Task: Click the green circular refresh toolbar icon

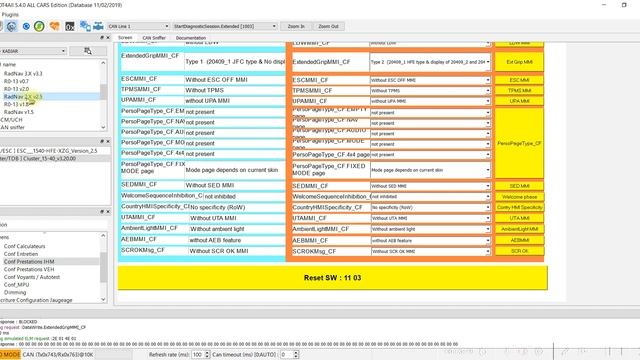Action: [39, 26]
